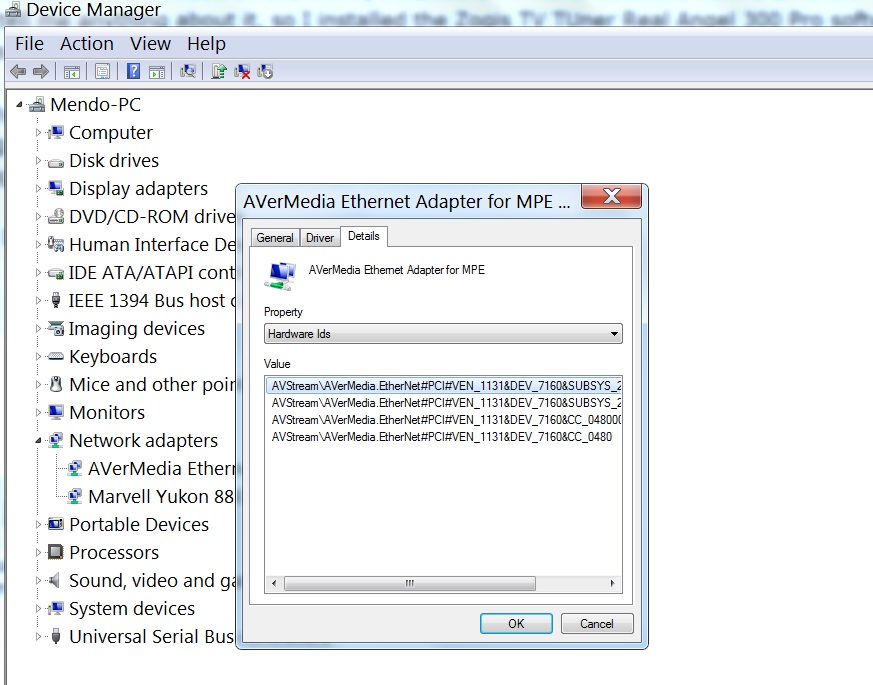Image resolution: width=873 pixels, height=685 pixels.
Task: Select the Marvell Yukon 88 tree item label
Action: 161,496
